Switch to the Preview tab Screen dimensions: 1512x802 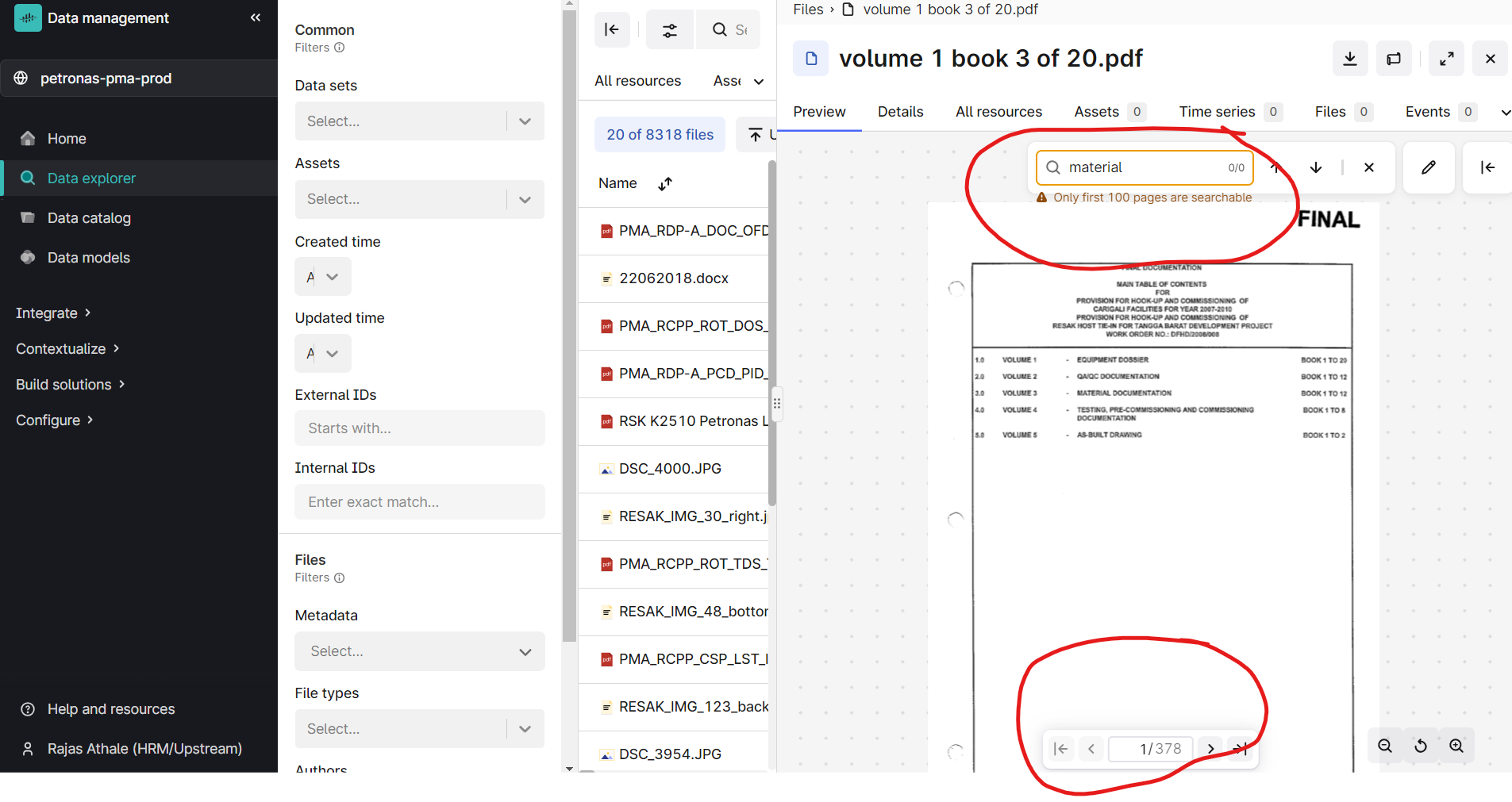[x=819, y=112]
